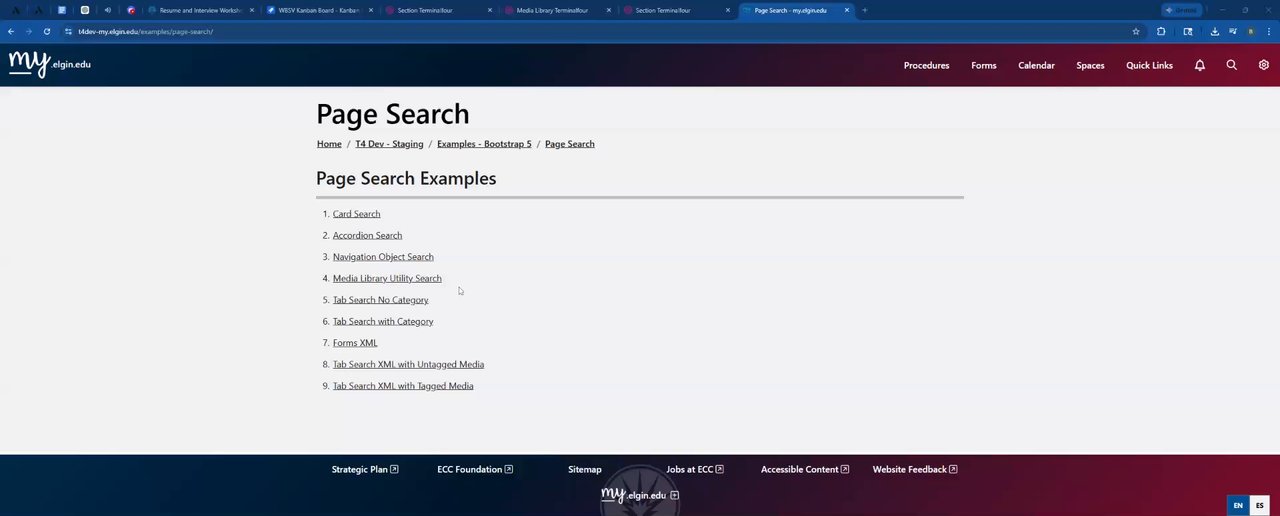Open Tab Search XML with Tagged Media
The width and height of the screenshot is (1280, 516).
pos(403,386)
